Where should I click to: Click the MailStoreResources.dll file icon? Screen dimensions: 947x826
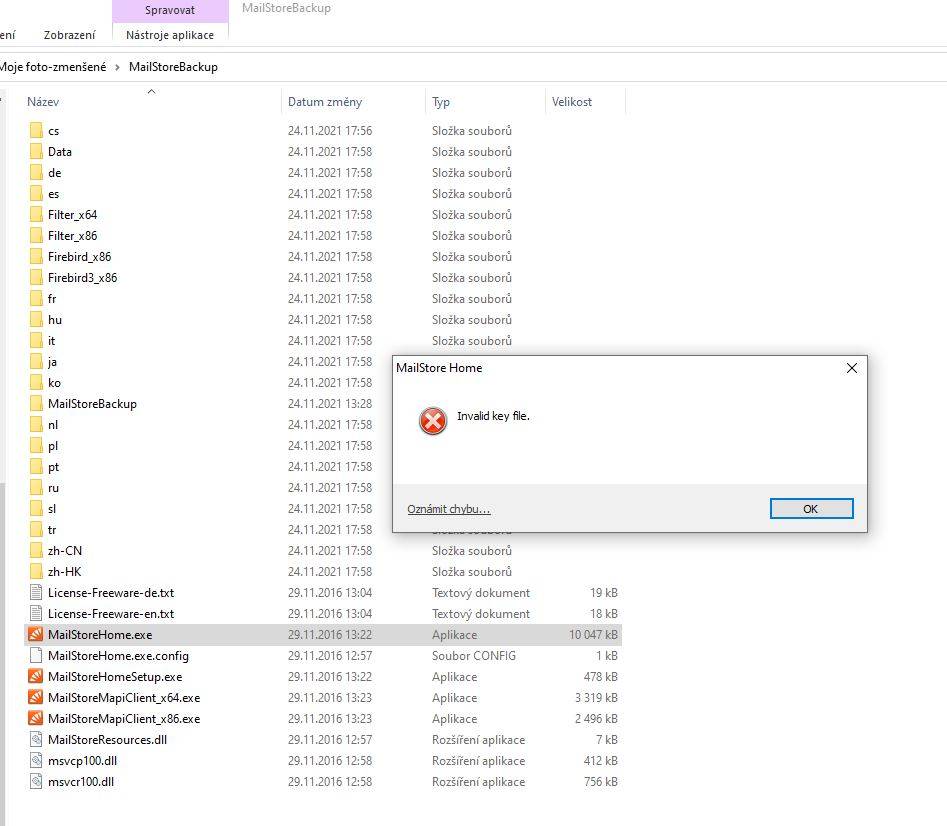(x=36, y=740)
